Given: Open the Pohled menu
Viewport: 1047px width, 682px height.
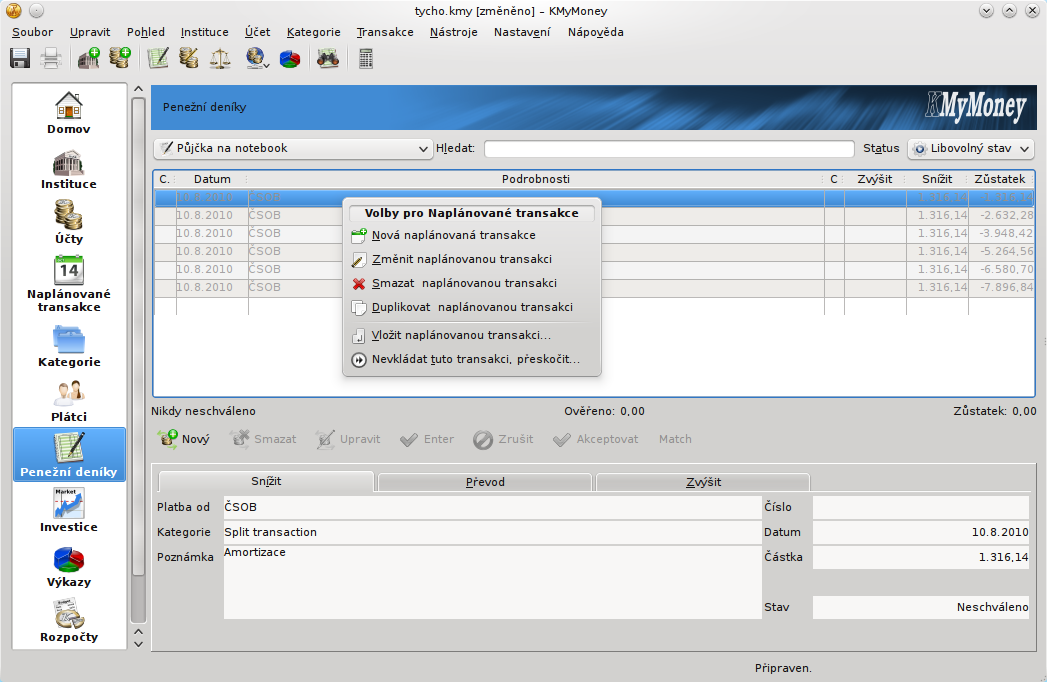Looking at the screenshot, I should (x=146, y=32).
